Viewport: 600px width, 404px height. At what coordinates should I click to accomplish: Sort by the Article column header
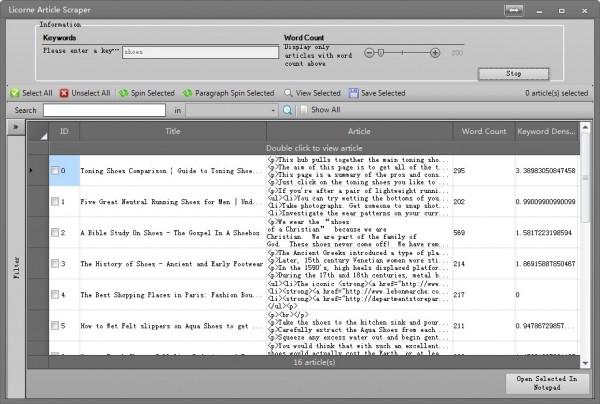(359, 131)
